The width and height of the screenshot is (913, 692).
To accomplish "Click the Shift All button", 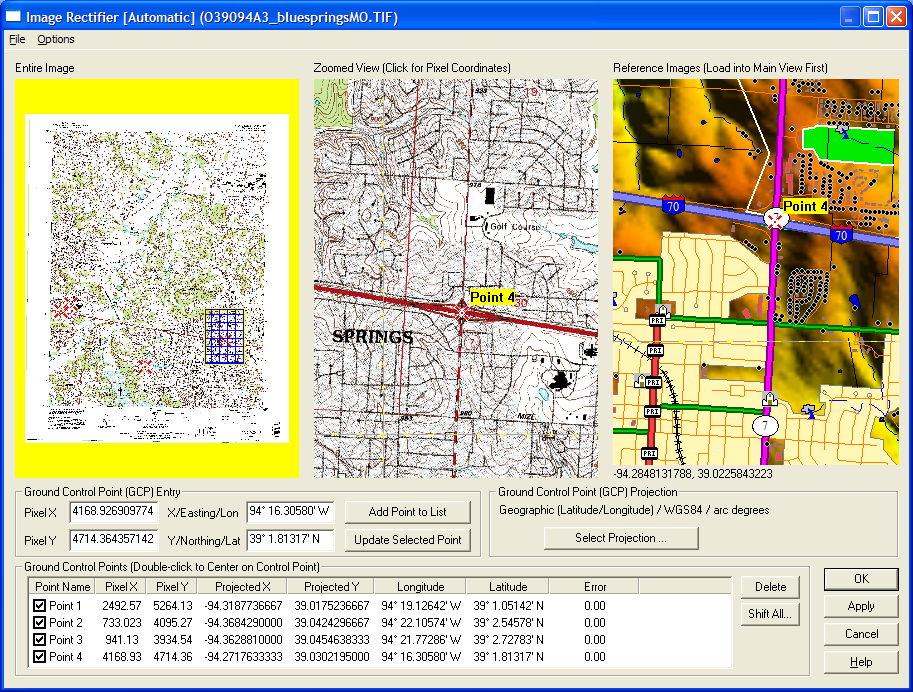I will pyautogui.click(x=770, y=614).
